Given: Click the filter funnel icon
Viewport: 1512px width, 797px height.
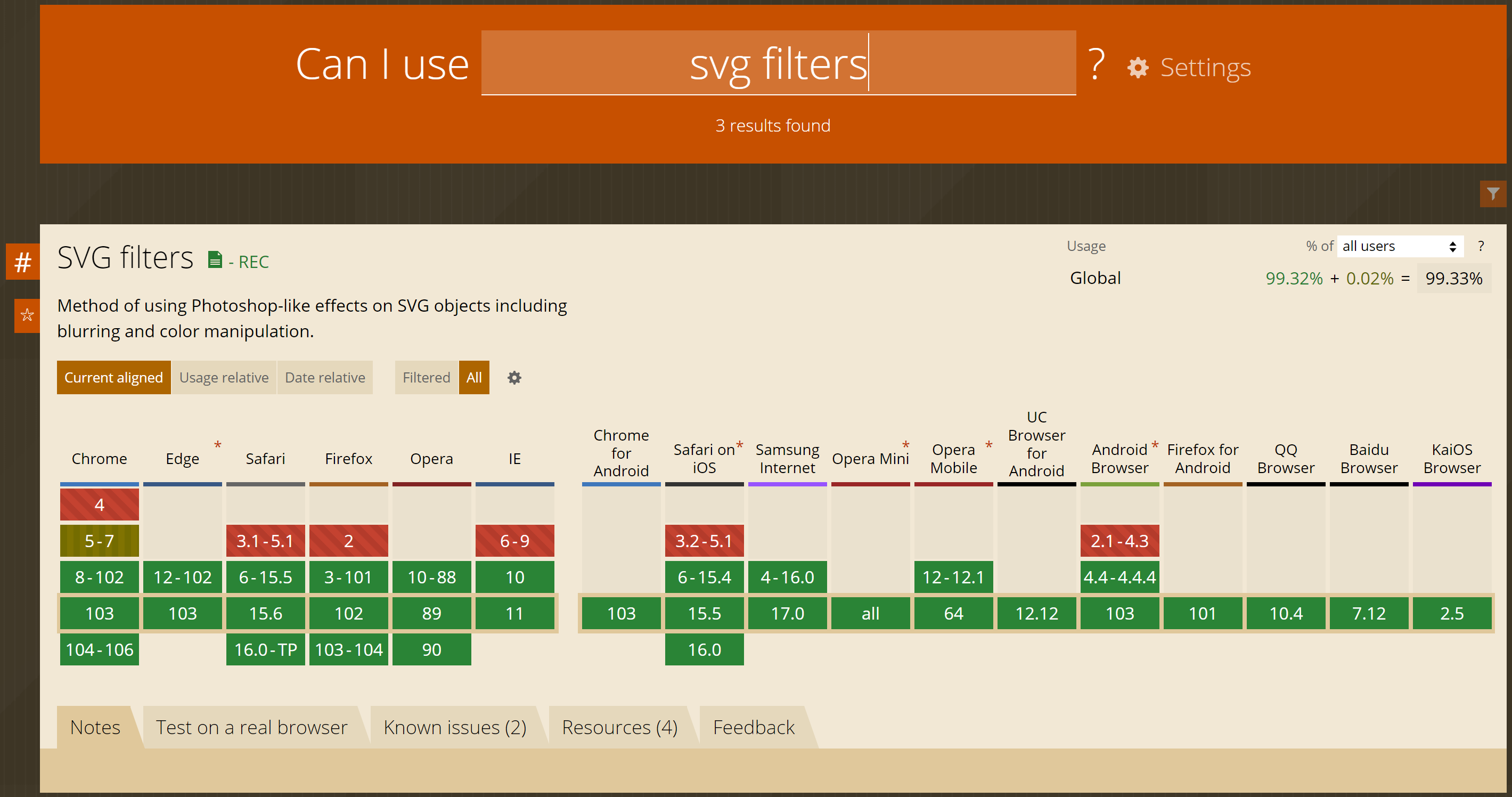Looking at the screenshot, I should pos(1493,193).
